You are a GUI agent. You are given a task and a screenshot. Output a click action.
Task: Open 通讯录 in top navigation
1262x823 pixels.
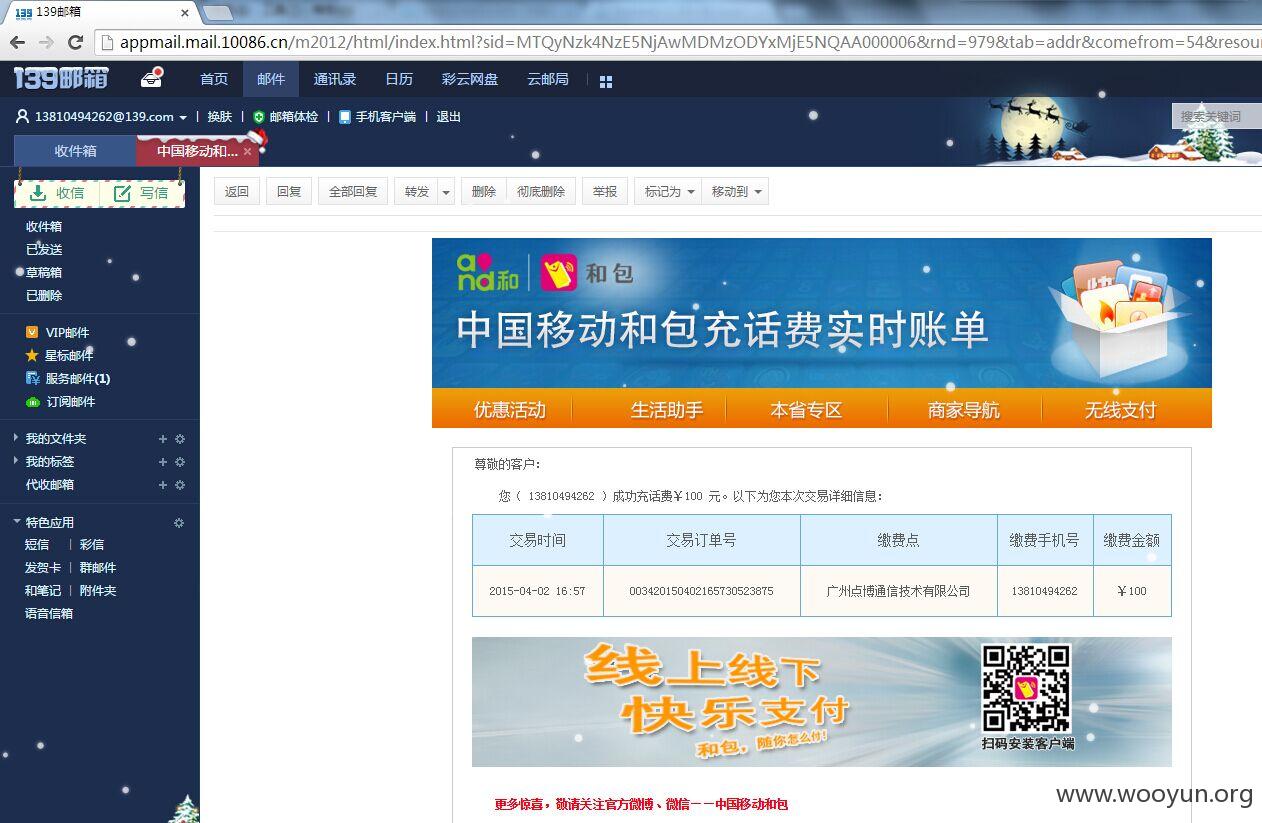click(335, 79)
